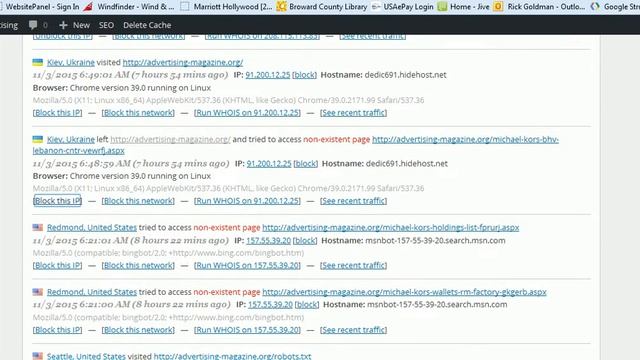The width and height of the screenshot is (640, 360).
Task: Click Ukraine flag on the 6:49:01 AM entry
Action: click(38, 62)
